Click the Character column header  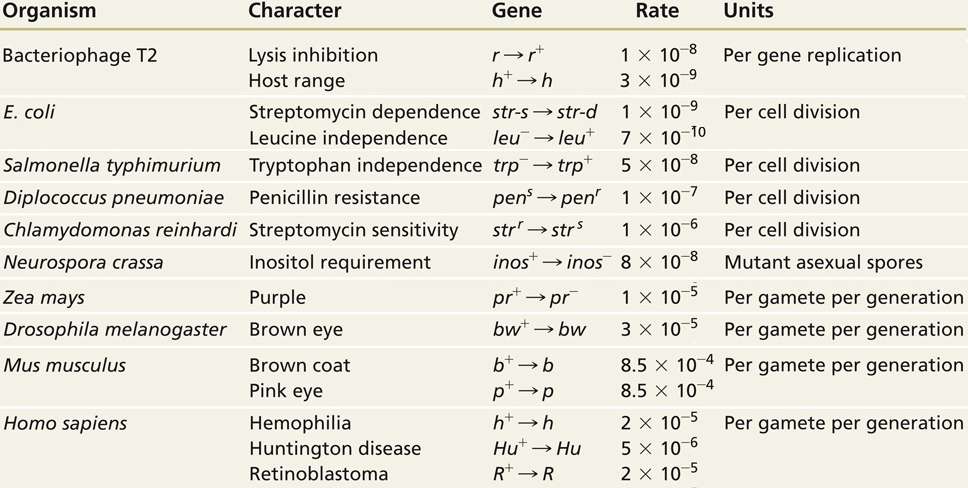coord(295,13)
